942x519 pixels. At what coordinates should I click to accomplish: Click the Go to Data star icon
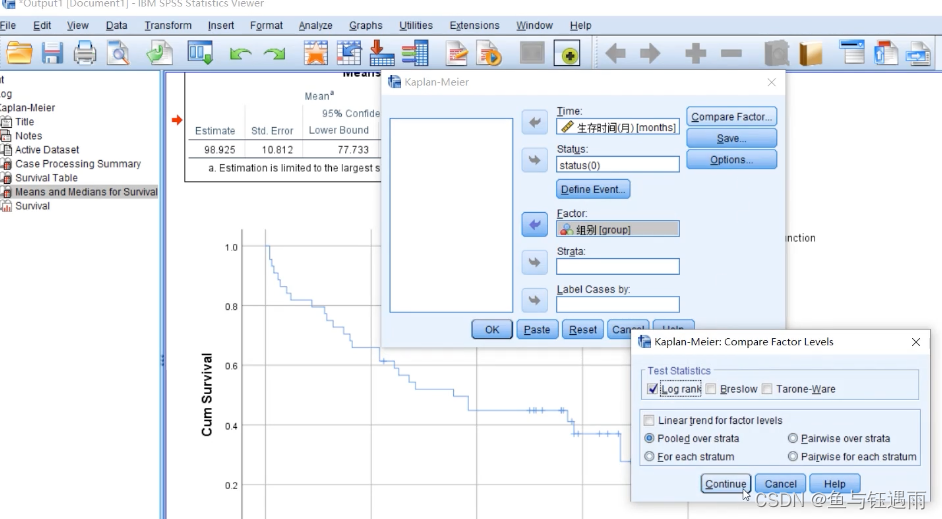coord(315,53)
